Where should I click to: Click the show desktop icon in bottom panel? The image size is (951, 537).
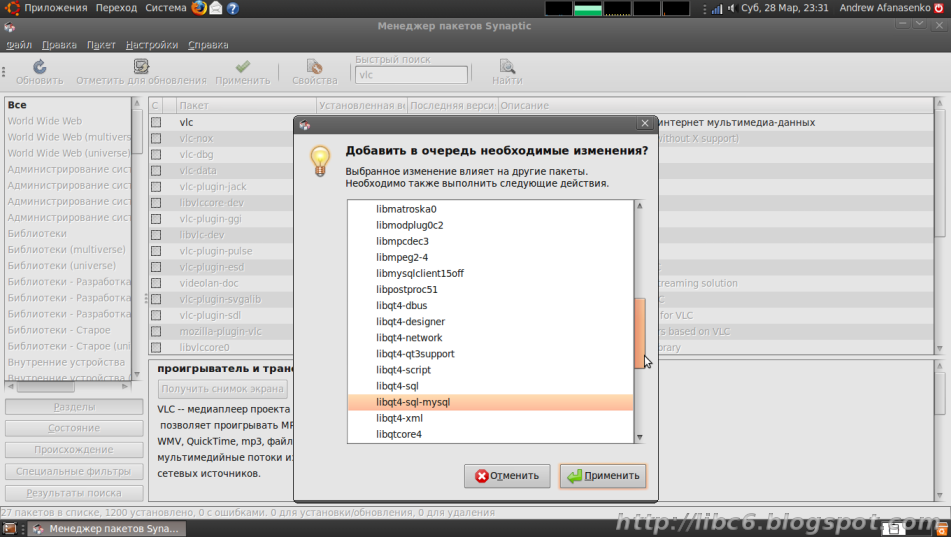tap(10, 529)
